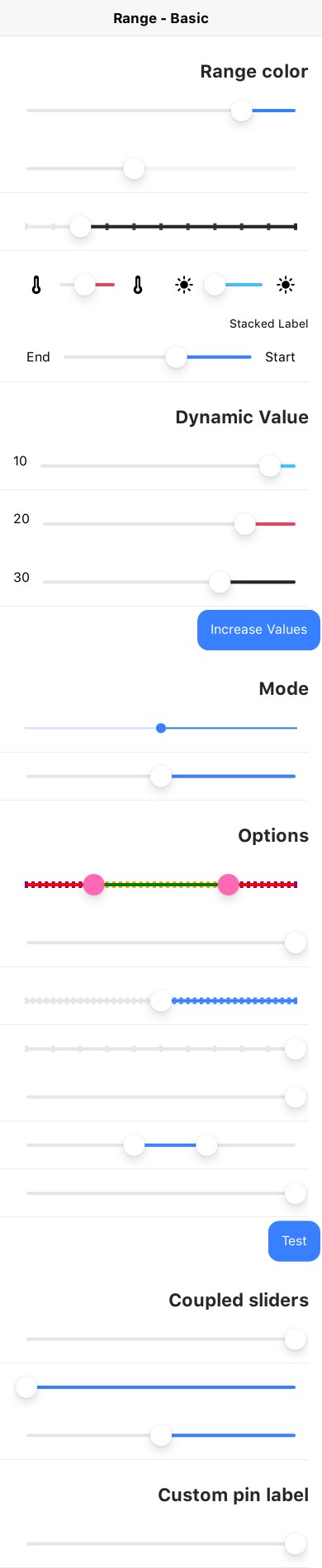The image size is (322, 1568).
Task: Click the first Range color slider knob
Action: (x=241, y=111)
